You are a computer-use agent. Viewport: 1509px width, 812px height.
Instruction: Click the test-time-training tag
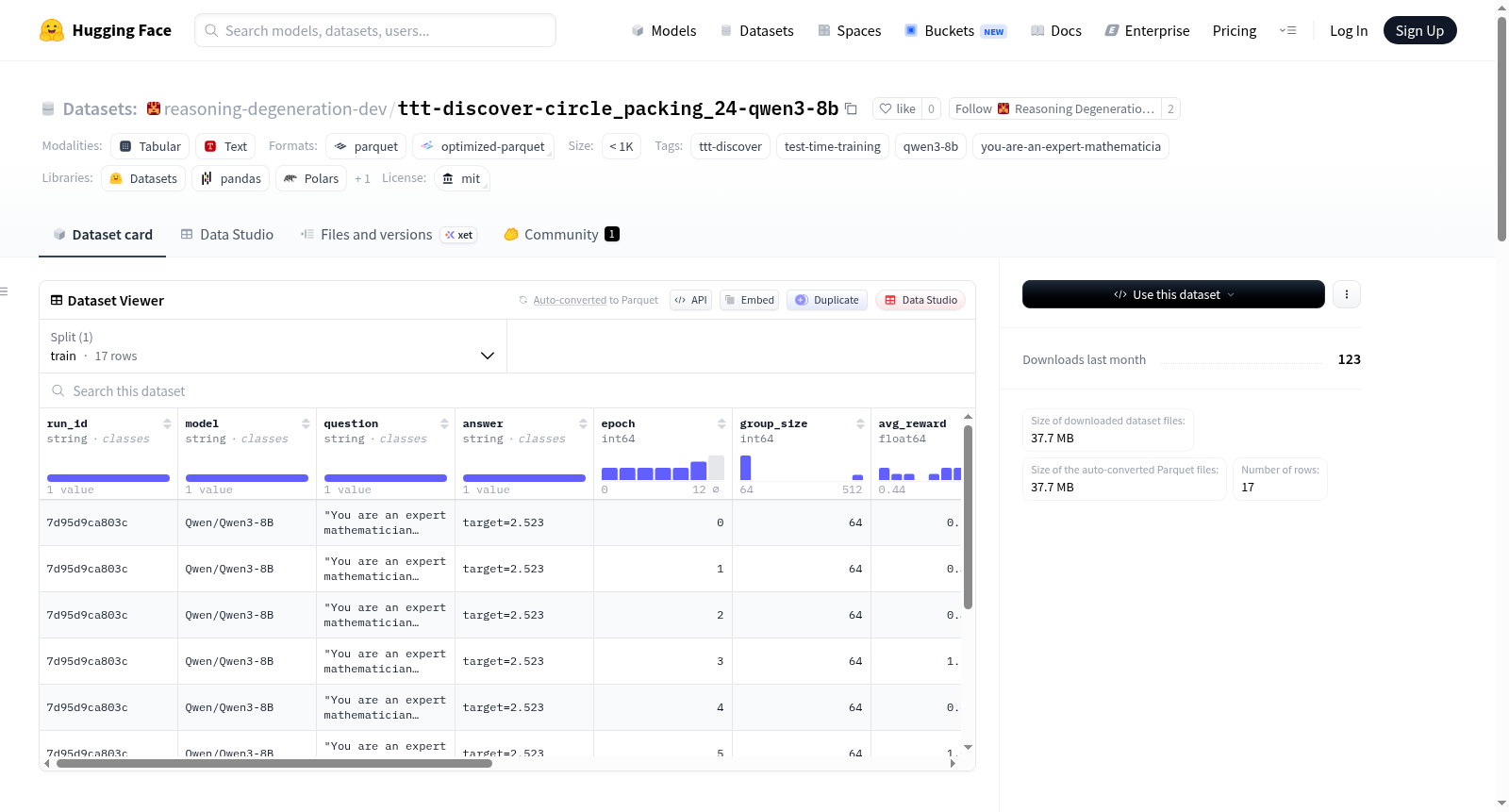pos(833,146)
